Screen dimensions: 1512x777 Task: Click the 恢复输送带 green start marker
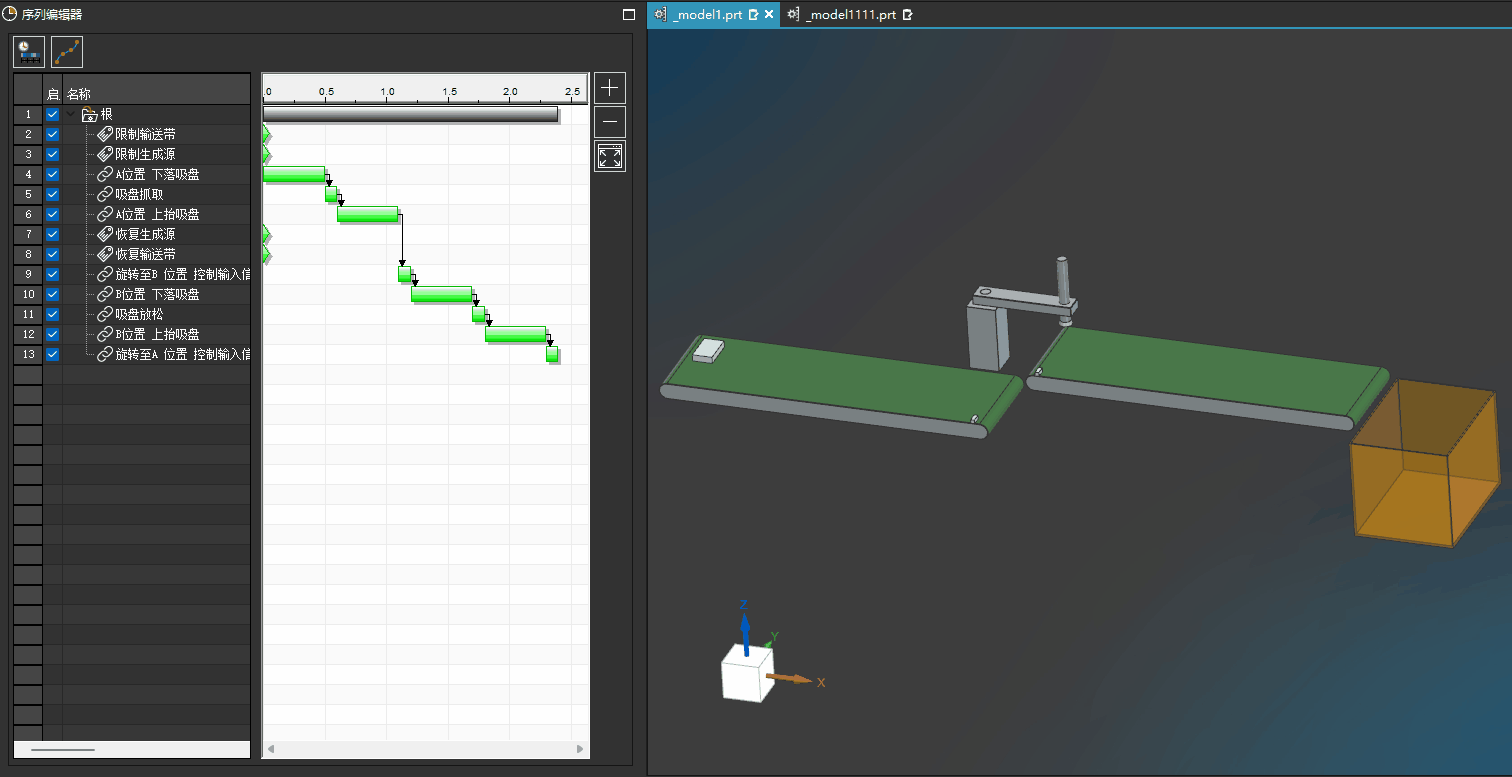pyautogui.click(x=266, y=254)
